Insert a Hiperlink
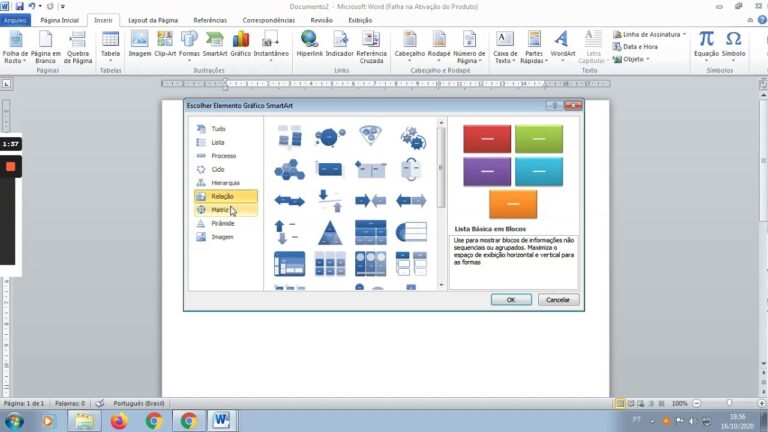768x432 pixels. [x=310, y=44]
